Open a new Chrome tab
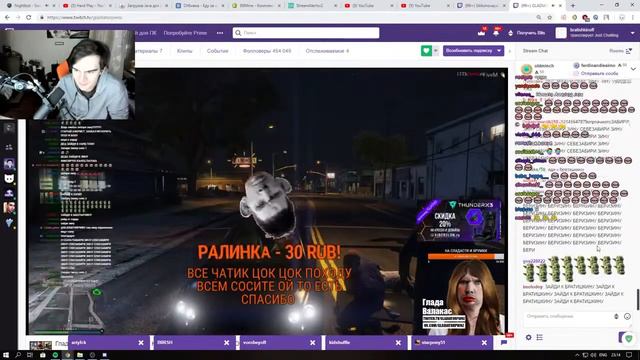The image size is (640, 360). click(573, 6)
